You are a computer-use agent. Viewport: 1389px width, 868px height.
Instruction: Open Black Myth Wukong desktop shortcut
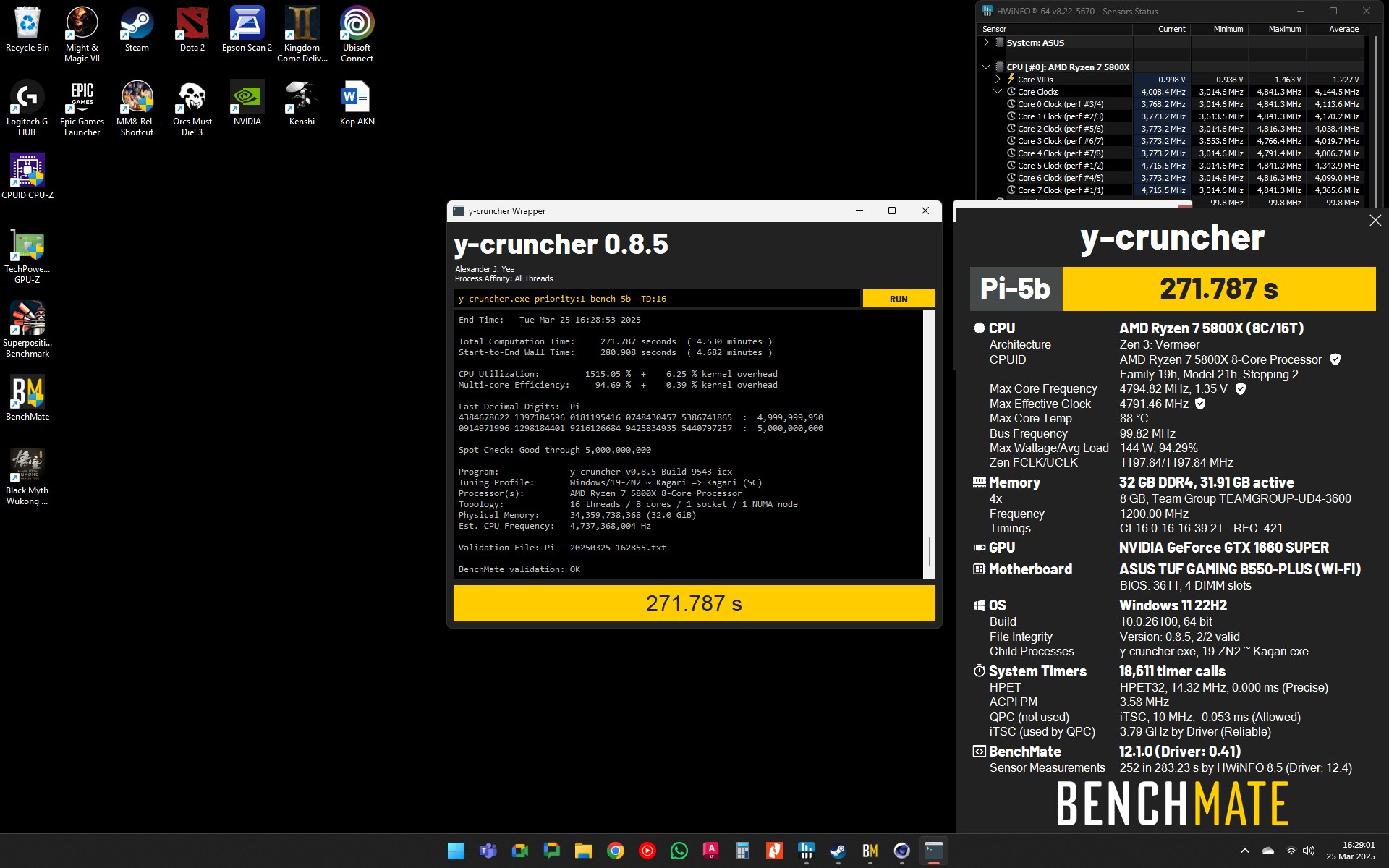click(x=27, y=477)
